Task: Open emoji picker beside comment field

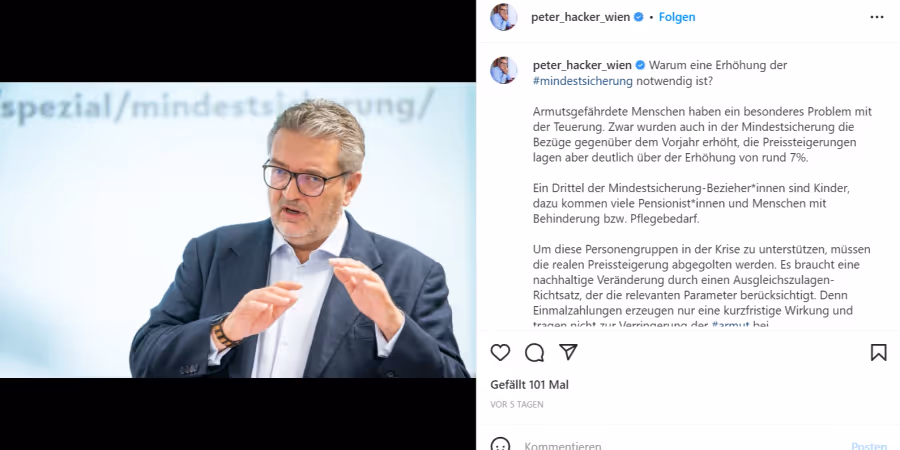Action: [501, 445]
